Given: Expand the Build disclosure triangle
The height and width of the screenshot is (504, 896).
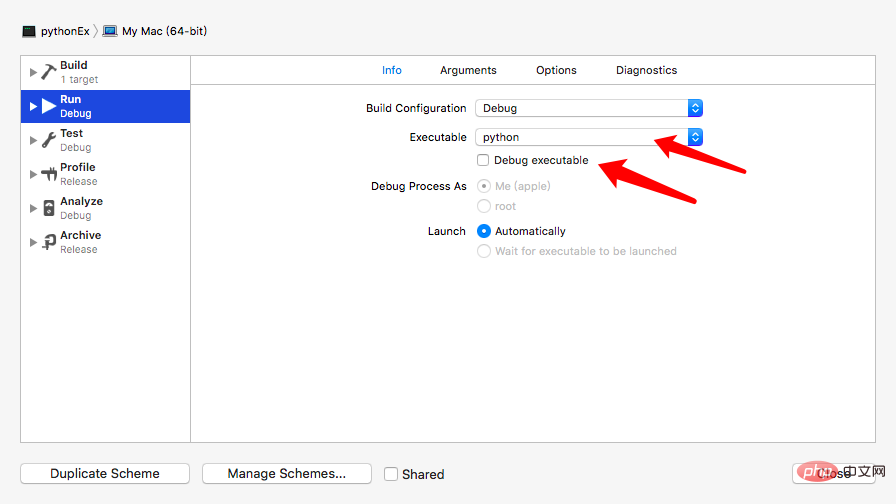Looking at the screenshot, I should 33,72.
